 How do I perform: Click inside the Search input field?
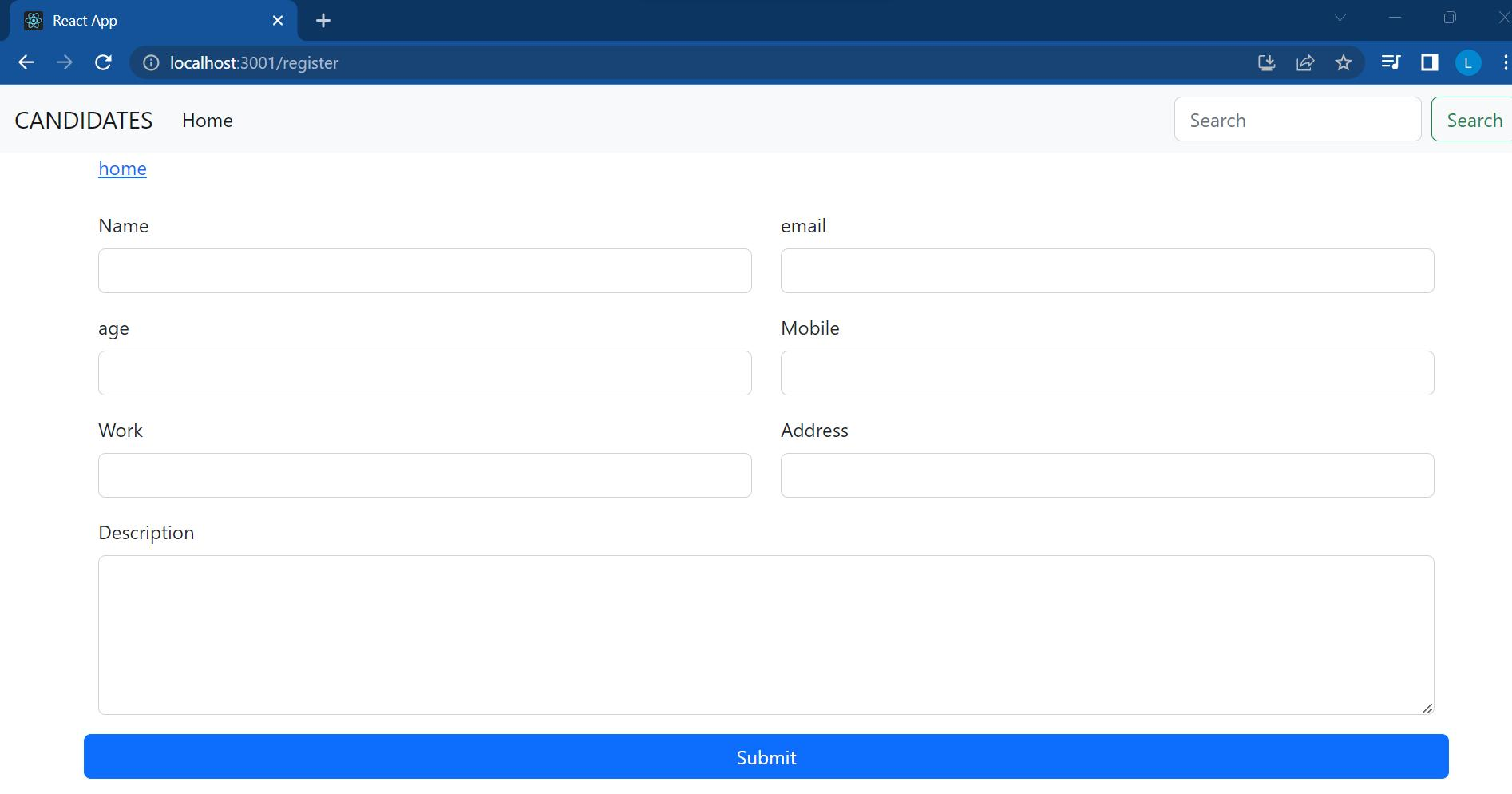point(1296,119)
